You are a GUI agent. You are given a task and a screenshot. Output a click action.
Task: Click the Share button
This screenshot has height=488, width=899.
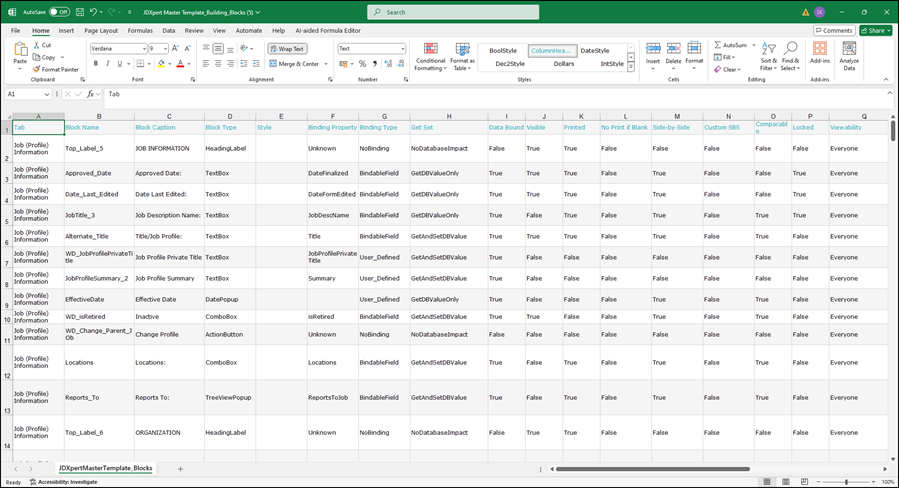(x=877, y=30)
